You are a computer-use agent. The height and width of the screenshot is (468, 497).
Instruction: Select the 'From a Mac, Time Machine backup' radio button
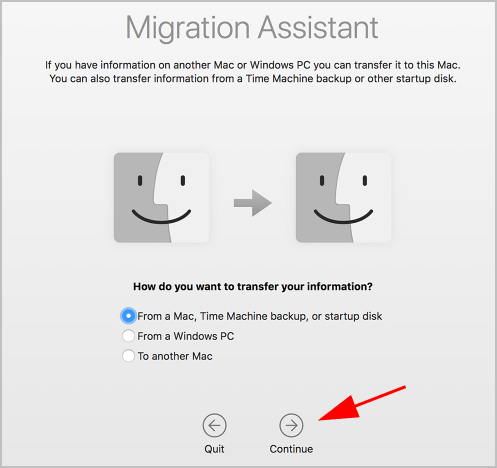128,316
